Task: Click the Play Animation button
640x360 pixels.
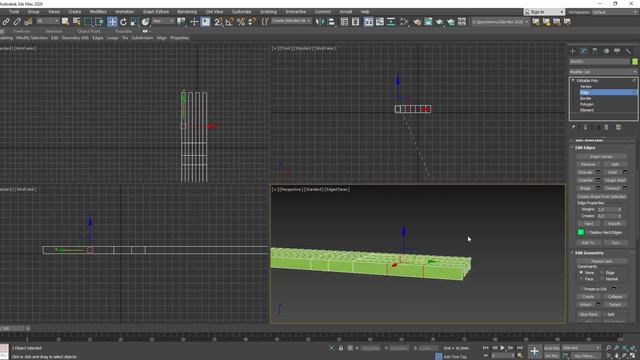Action: (x=502, y=348)
